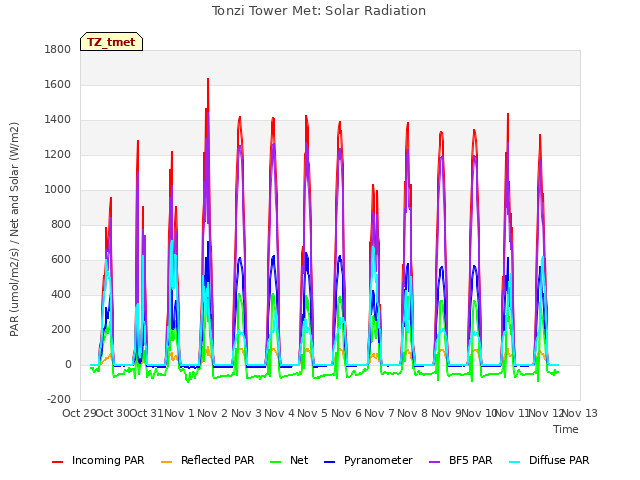Click the y-axis tick label 1400
Image resolution: width=640 pixels, height=480 pixels.
[x=58, y=120]
